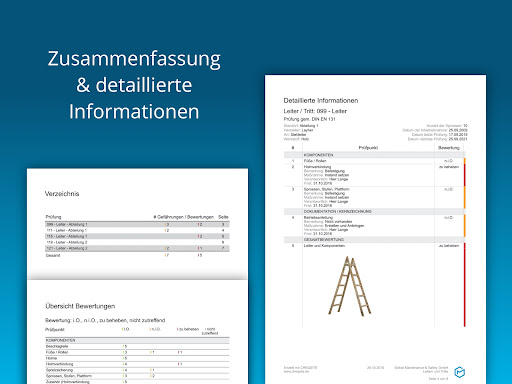
Task: Click the 'Prüfung' column header in Verzeichnis
Action: (x=53, y=217)
